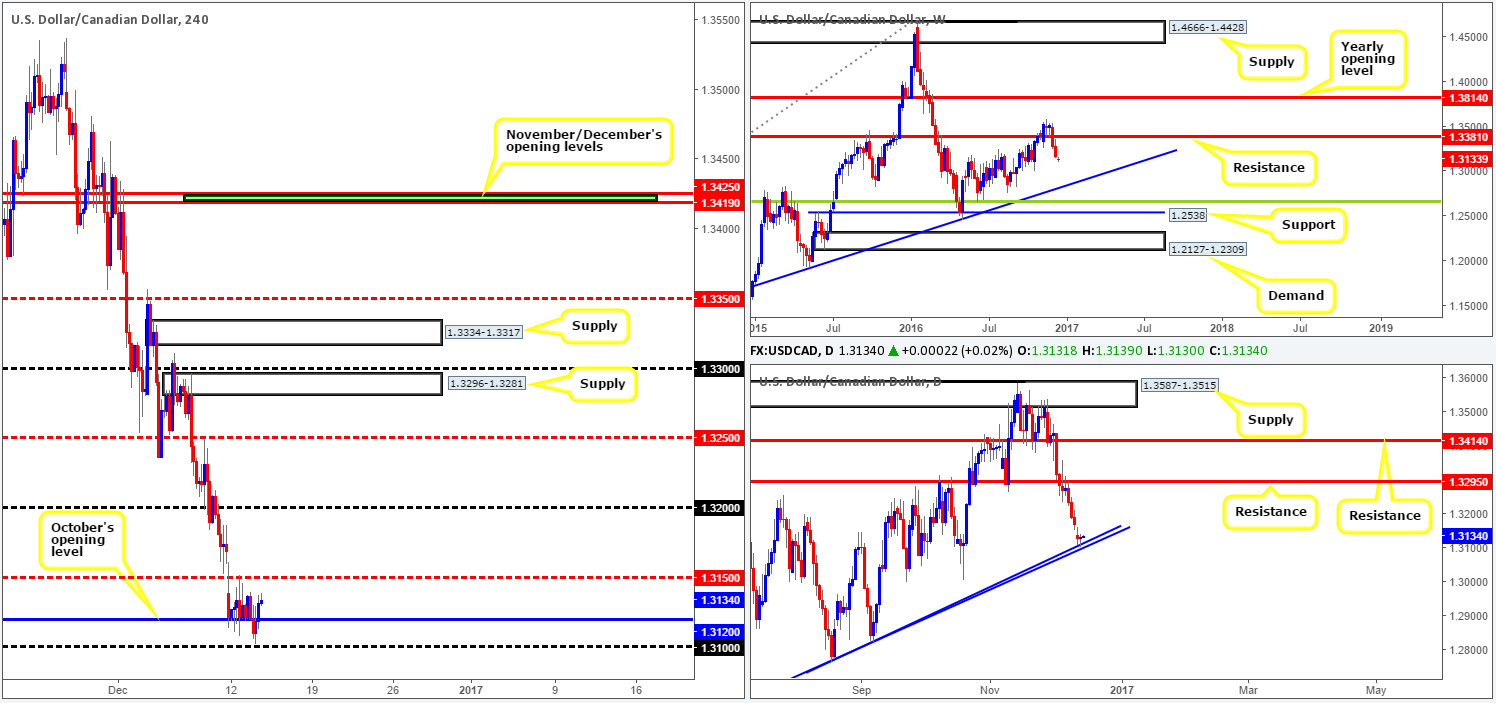Click "Mar" on the daily time axis
The image size is (1496, 703).
coord(1247,690)
